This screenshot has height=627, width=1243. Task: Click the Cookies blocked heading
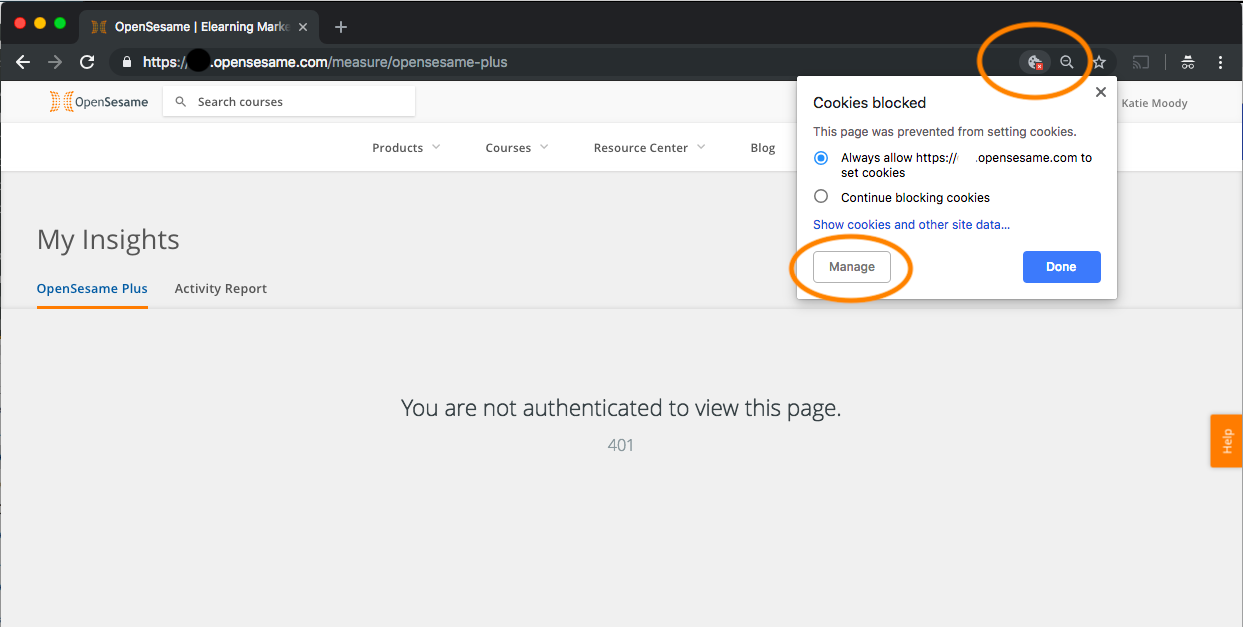click(869, 102)
